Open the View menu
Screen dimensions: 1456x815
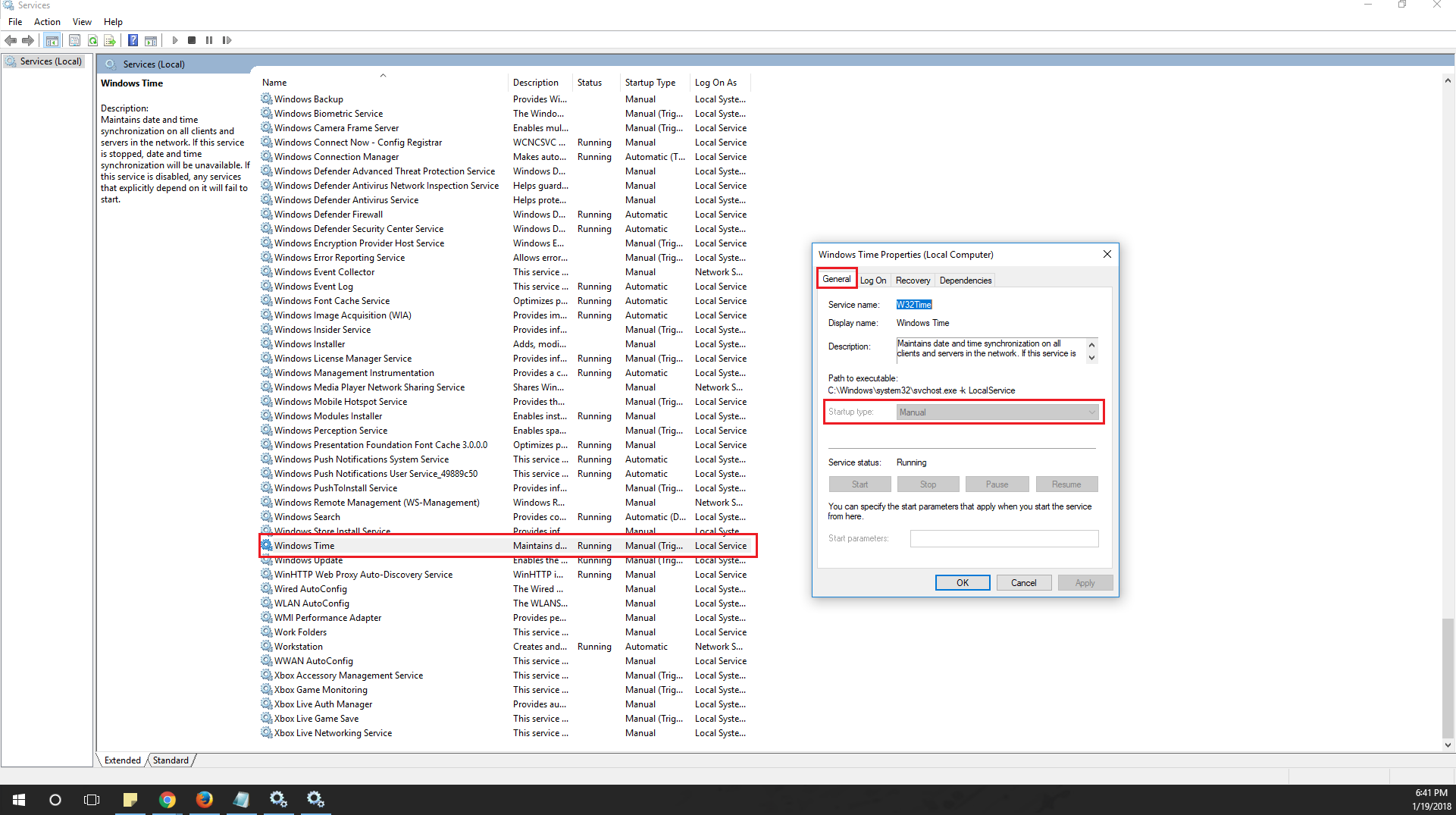[82, 22]
